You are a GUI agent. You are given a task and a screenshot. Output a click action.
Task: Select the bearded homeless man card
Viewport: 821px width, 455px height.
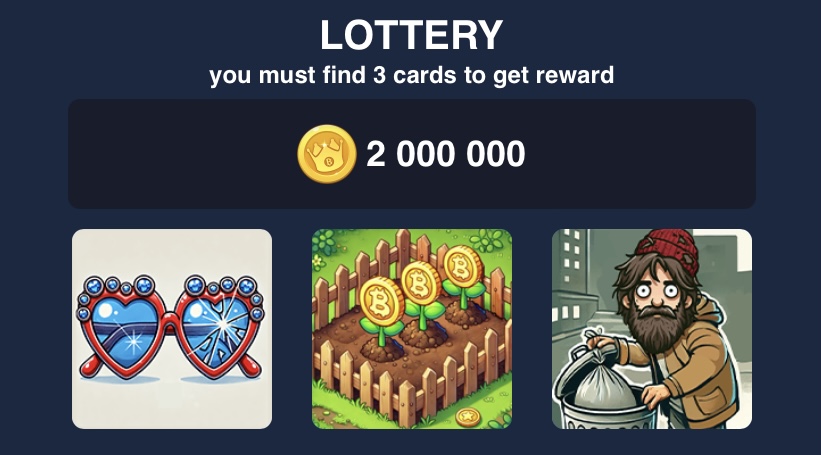coord(652,329)
